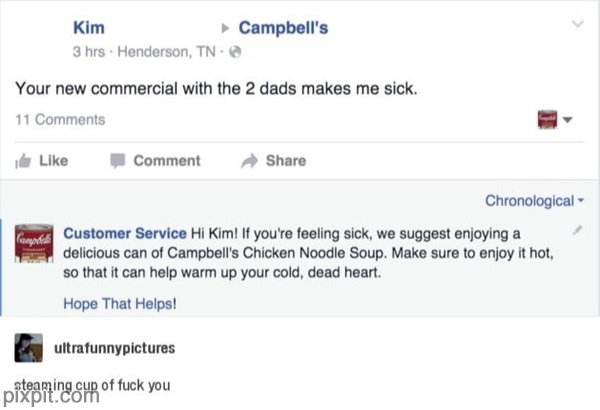The image size is (600, 410).
Task: Click the Campbell's avatar beside Customer Service reply
Action: pos(34,243)
